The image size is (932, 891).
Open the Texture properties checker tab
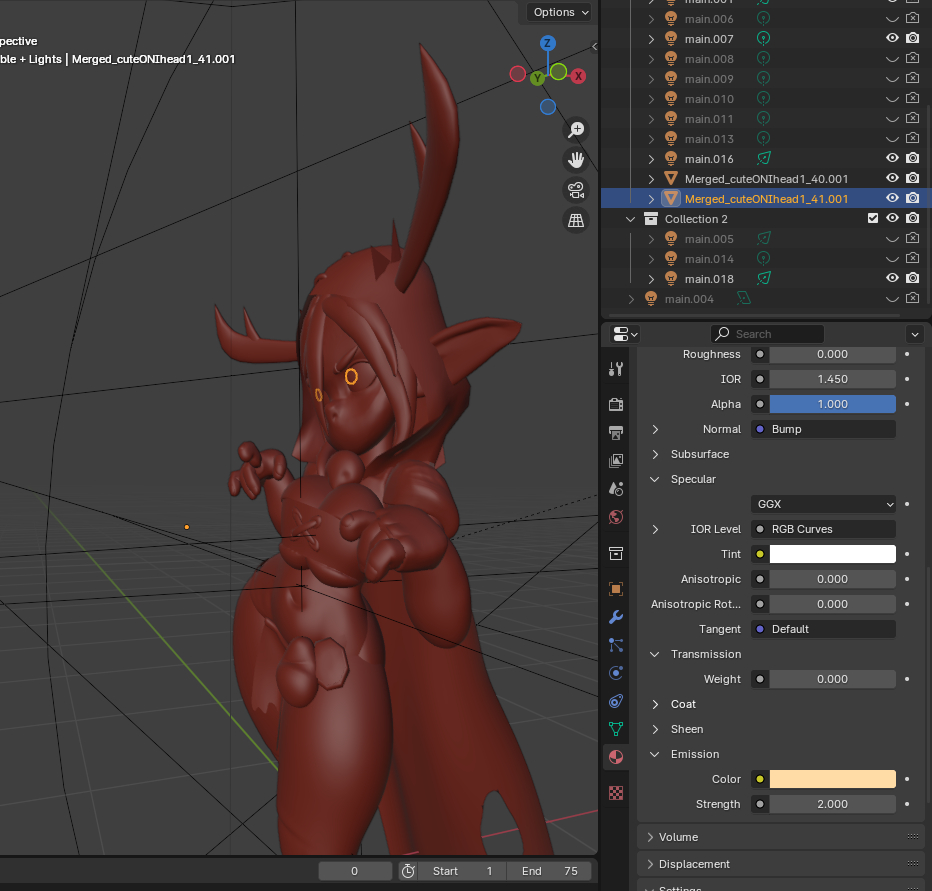pos(616,792)
